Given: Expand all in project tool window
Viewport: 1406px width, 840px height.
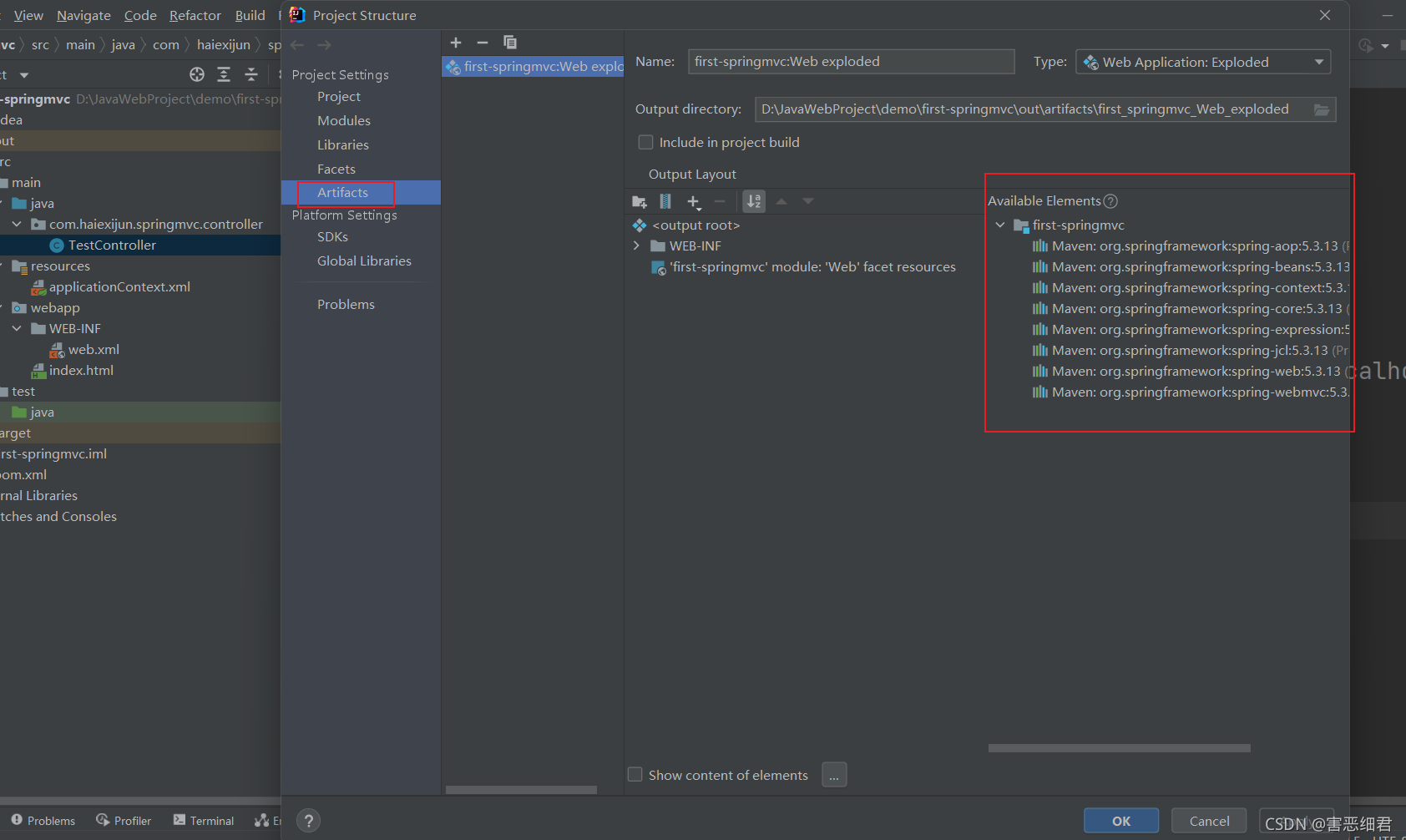Looking at the screenshot, I should (x=224, y=74).
